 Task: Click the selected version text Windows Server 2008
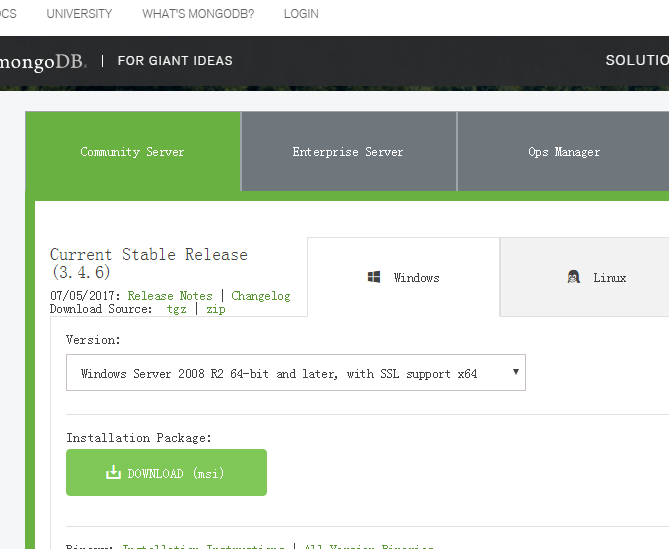279,374
